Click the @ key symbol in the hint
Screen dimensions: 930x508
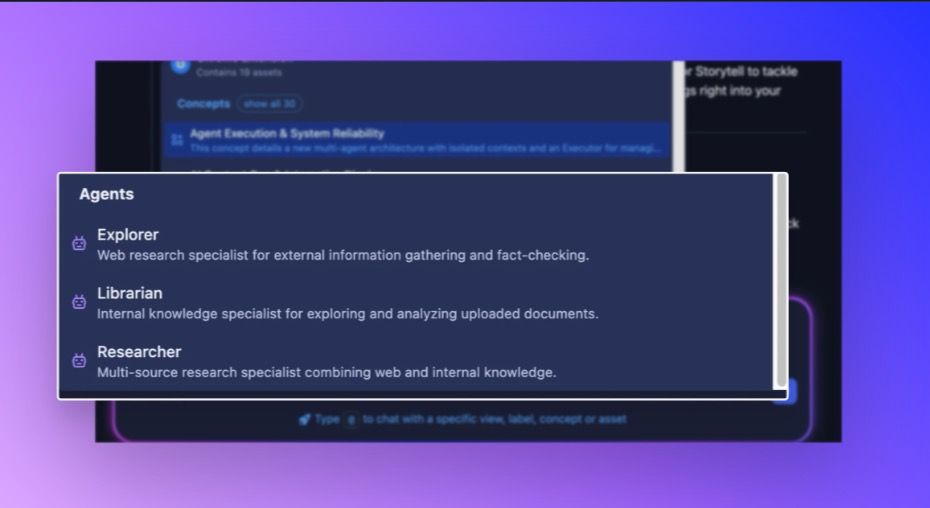[351, 420]
